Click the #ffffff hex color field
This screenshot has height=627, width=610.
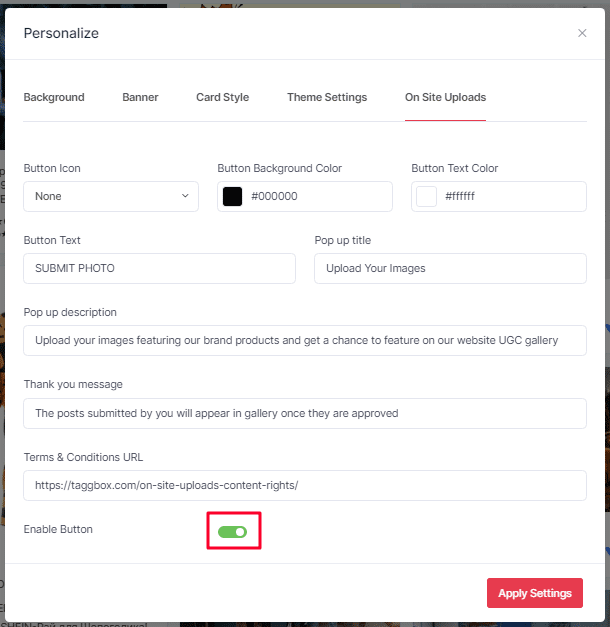510,196
